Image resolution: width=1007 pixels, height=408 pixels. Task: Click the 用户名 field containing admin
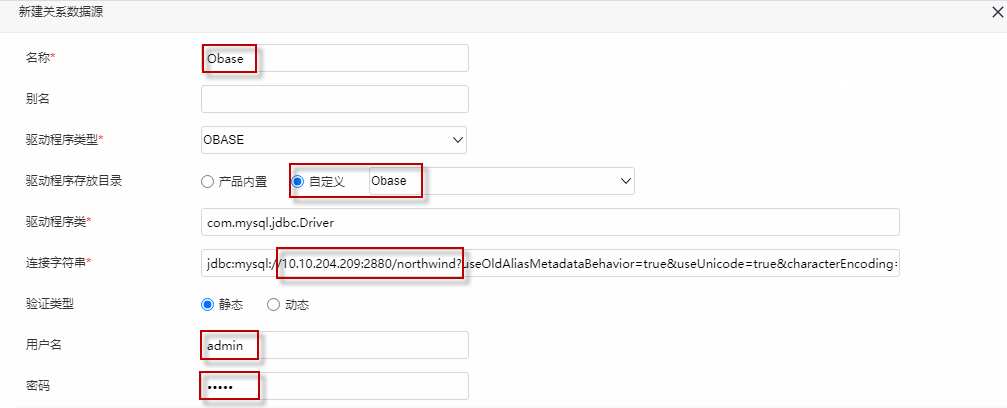point(335,345)
